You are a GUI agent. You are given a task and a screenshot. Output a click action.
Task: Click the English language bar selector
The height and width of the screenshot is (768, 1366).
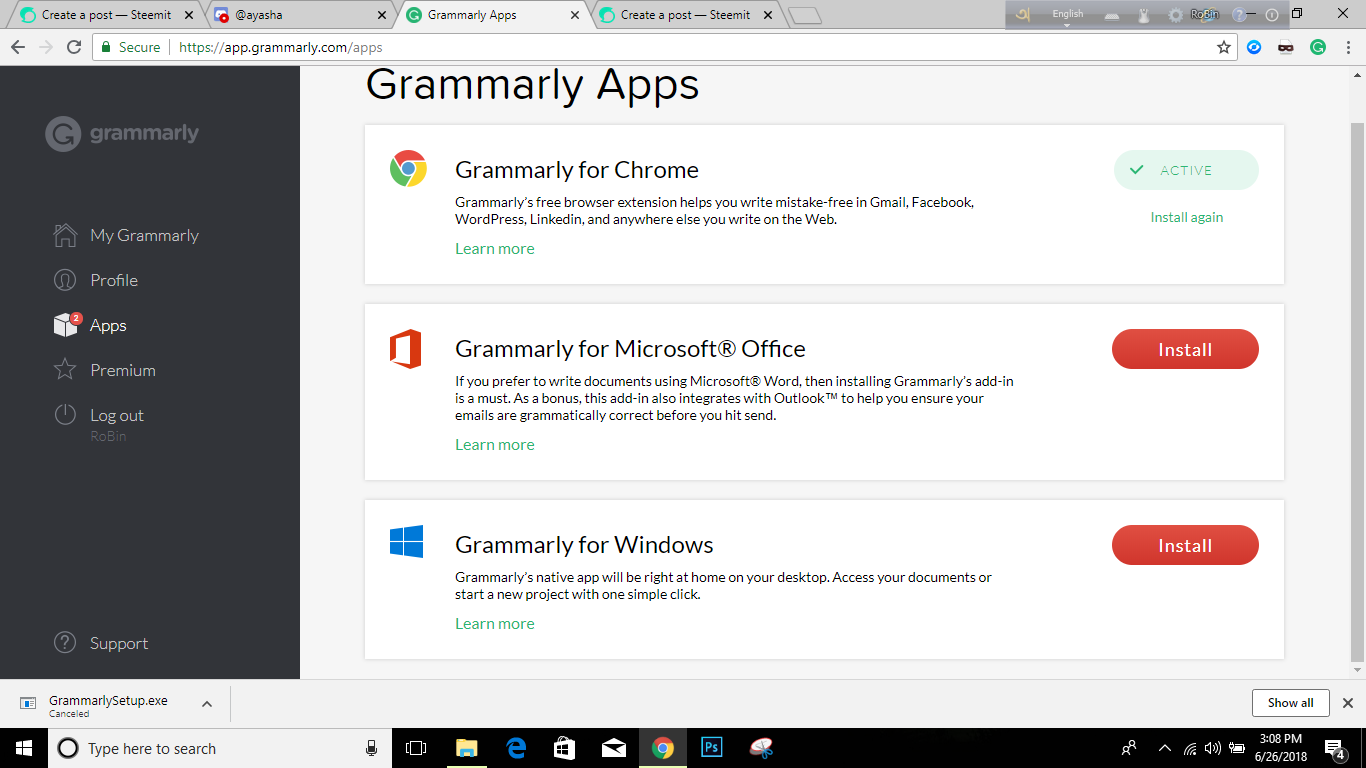pos(1068,15)
